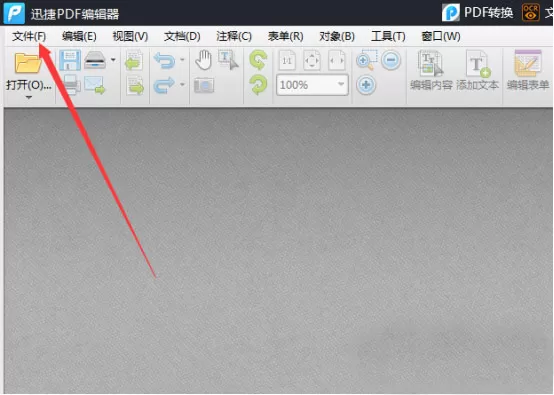
Task: Click the redo arrow icon
Action: [165, 86]
